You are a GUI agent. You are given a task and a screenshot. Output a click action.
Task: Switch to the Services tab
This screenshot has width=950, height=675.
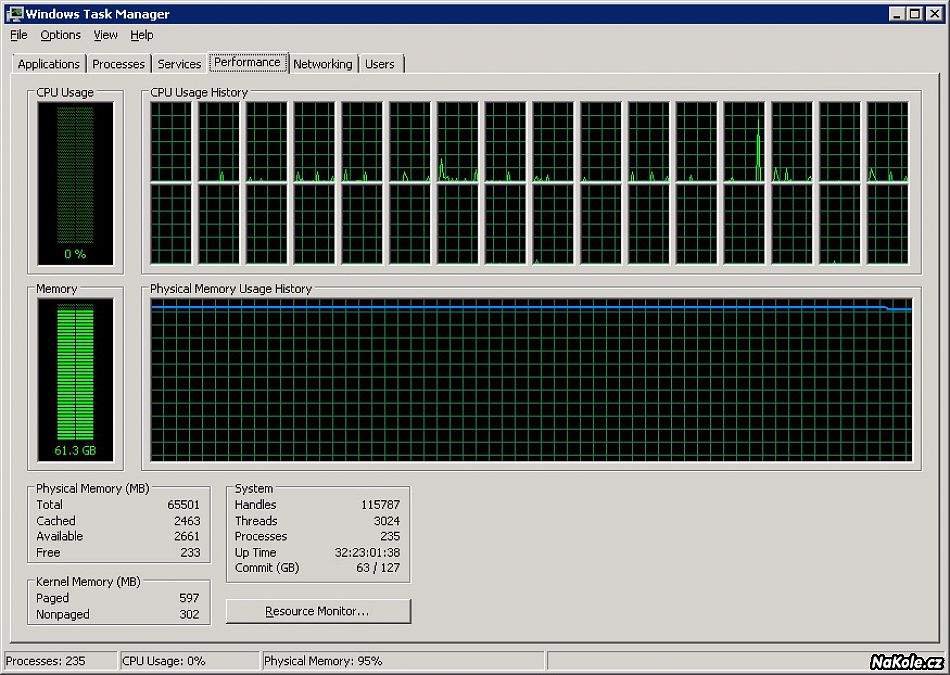179,64
